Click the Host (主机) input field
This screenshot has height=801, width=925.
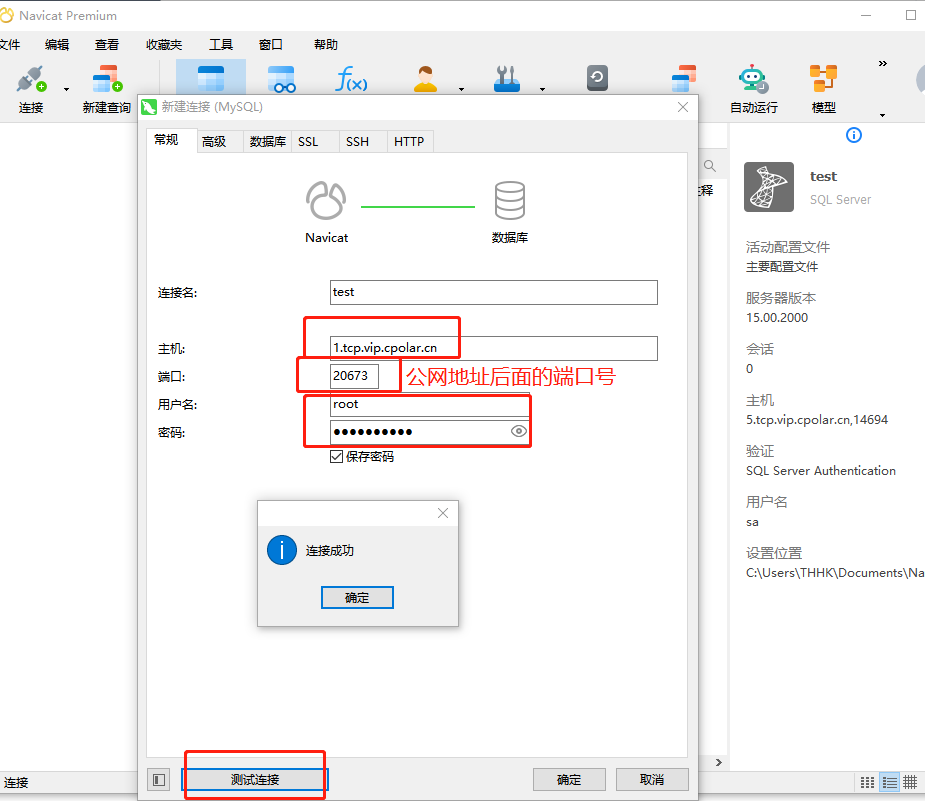[494, 348]
